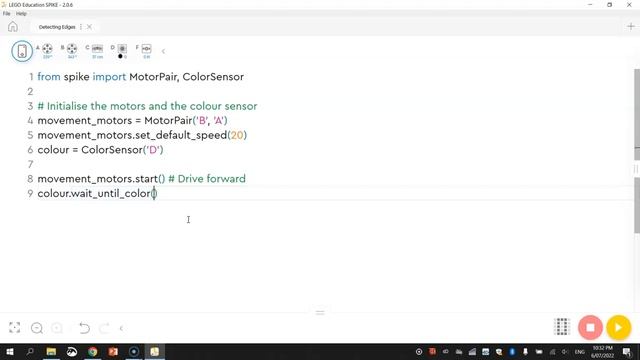Go to the Home screen

pyautogui.click(x=13, y=27)
